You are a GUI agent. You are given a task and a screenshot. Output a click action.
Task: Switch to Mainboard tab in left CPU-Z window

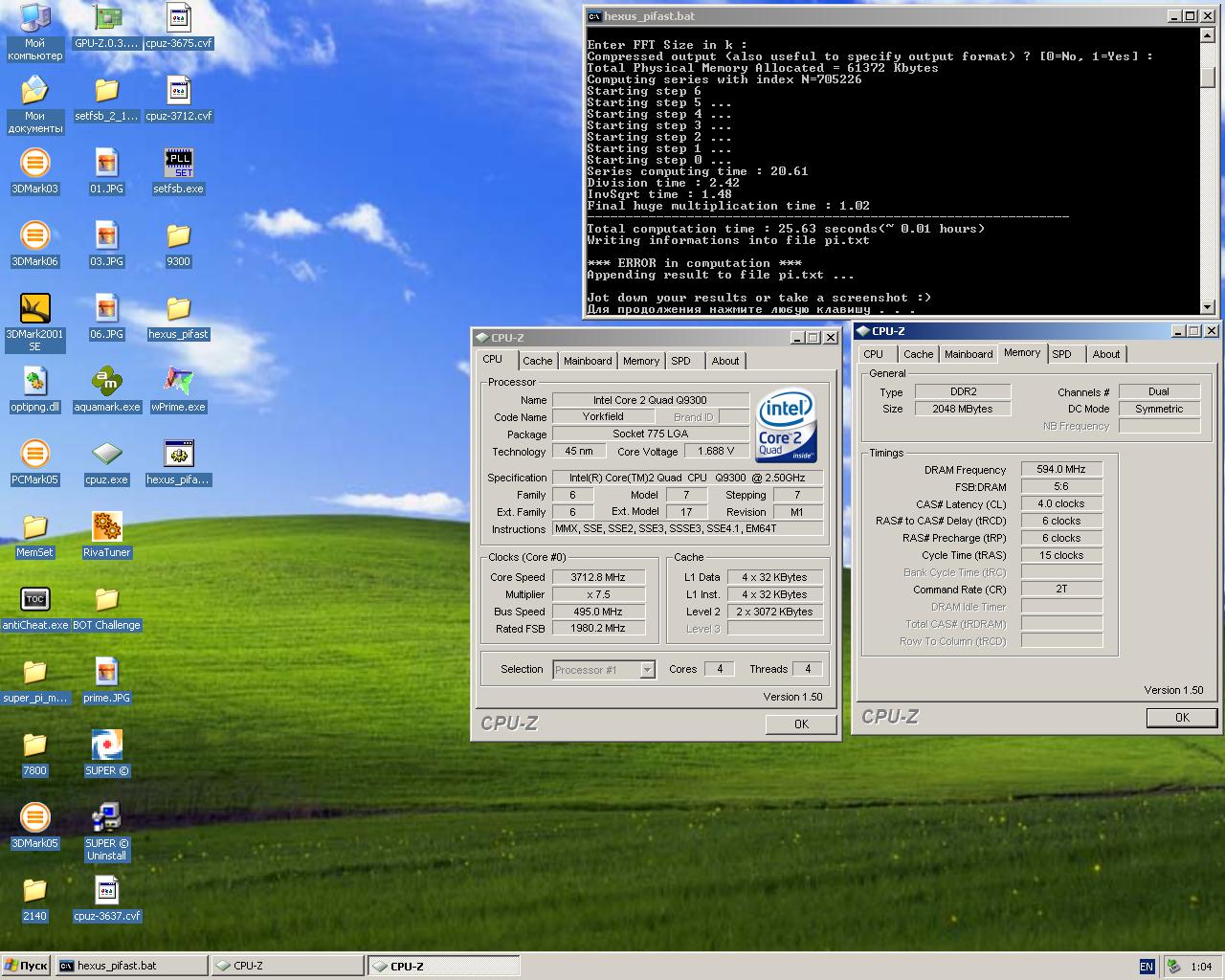click(588, 361)
